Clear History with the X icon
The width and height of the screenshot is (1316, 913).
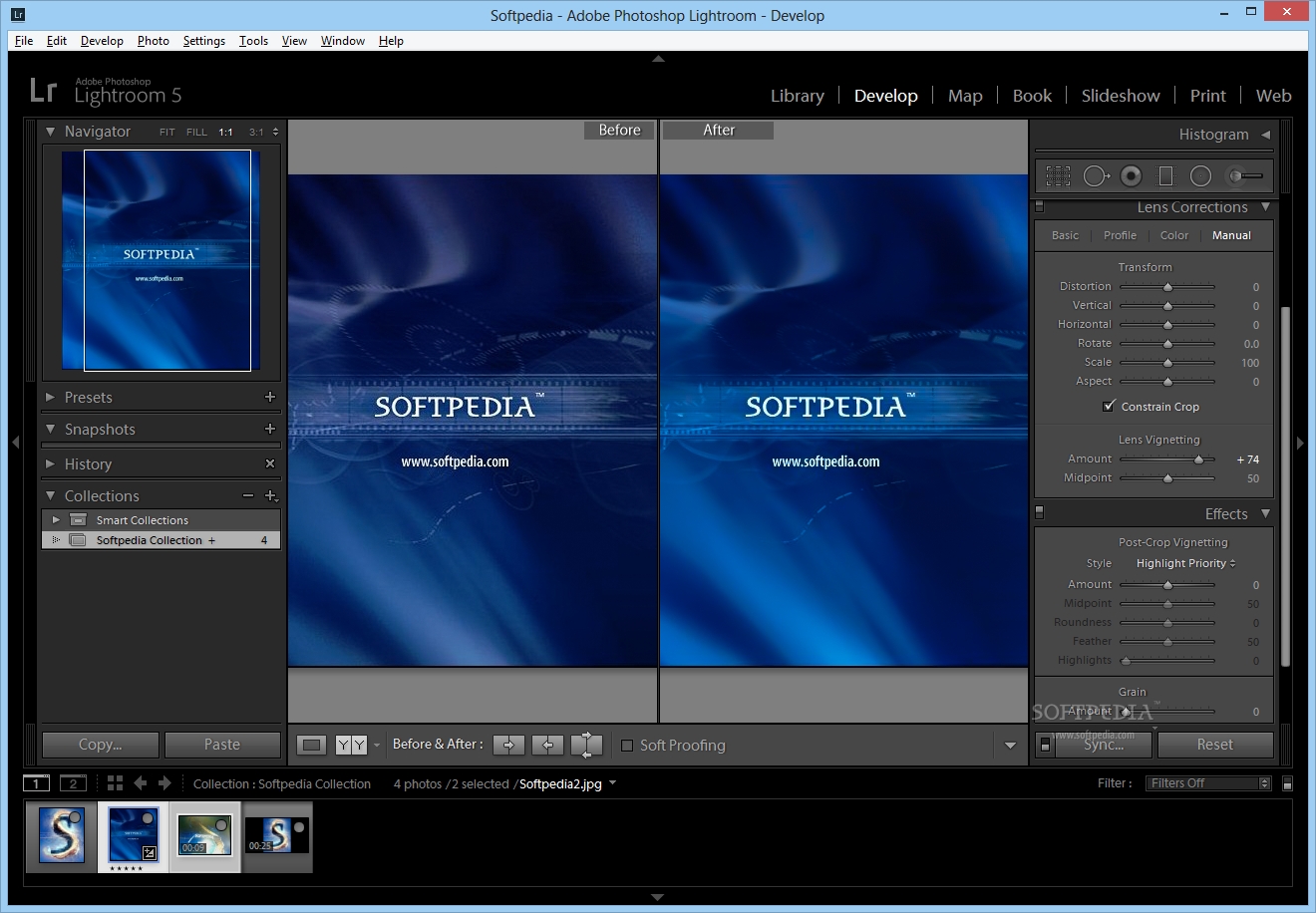point(269,463)
